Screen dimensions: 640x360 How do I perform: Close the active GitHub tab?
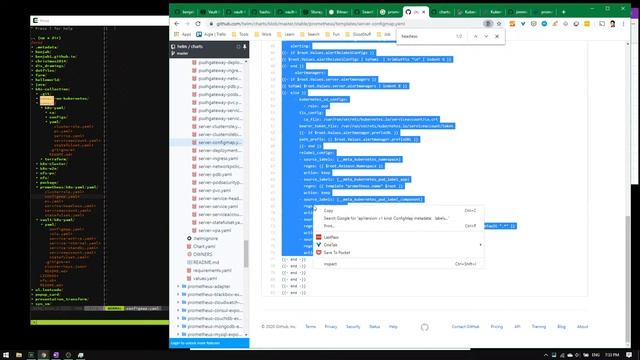[423, 12]
